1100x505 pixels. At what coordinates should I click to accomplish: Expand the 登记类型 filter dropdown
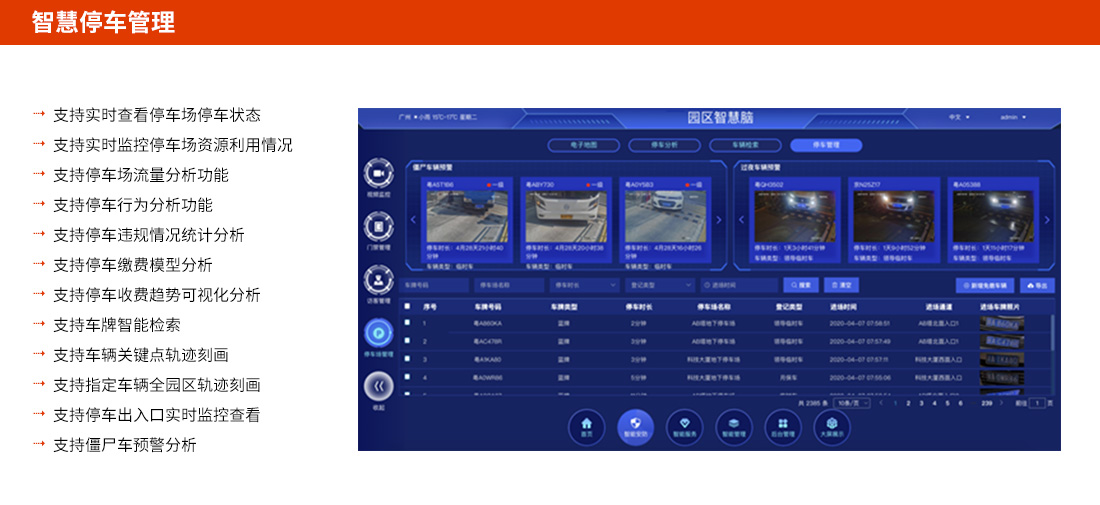(x=658, y=285)
